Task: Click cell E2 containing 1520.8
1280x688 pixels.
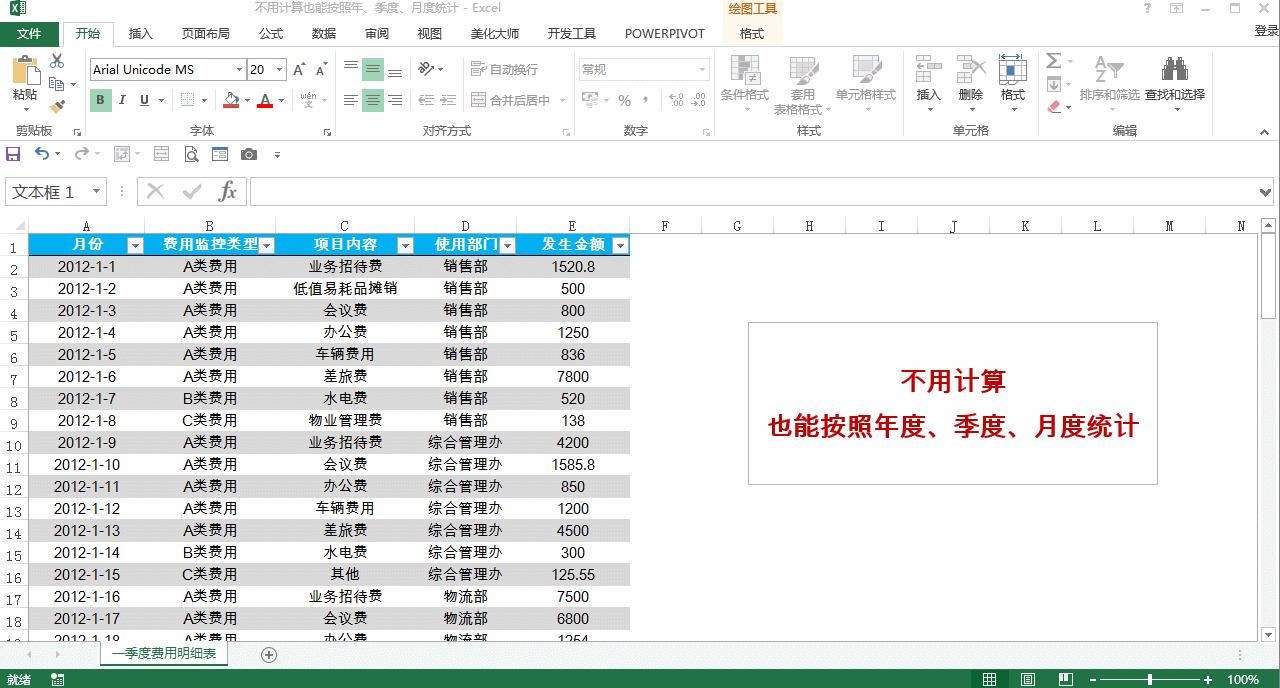Action: click(x=572, y=266)
